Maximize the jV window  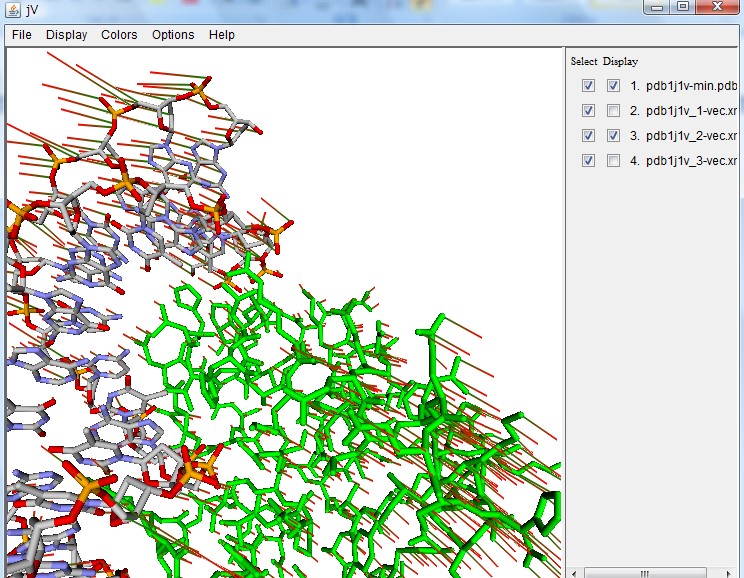683,7
